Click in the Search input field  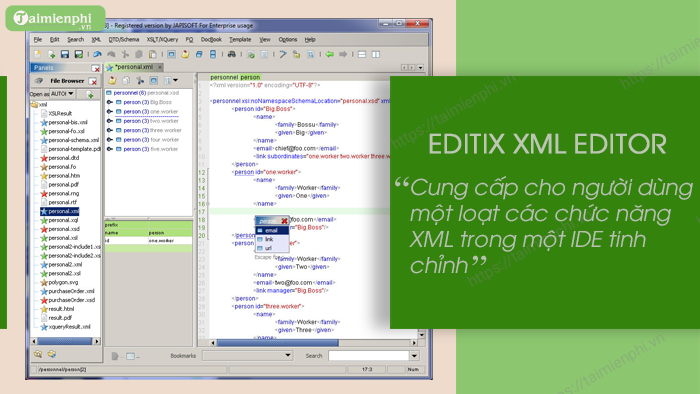369,356
